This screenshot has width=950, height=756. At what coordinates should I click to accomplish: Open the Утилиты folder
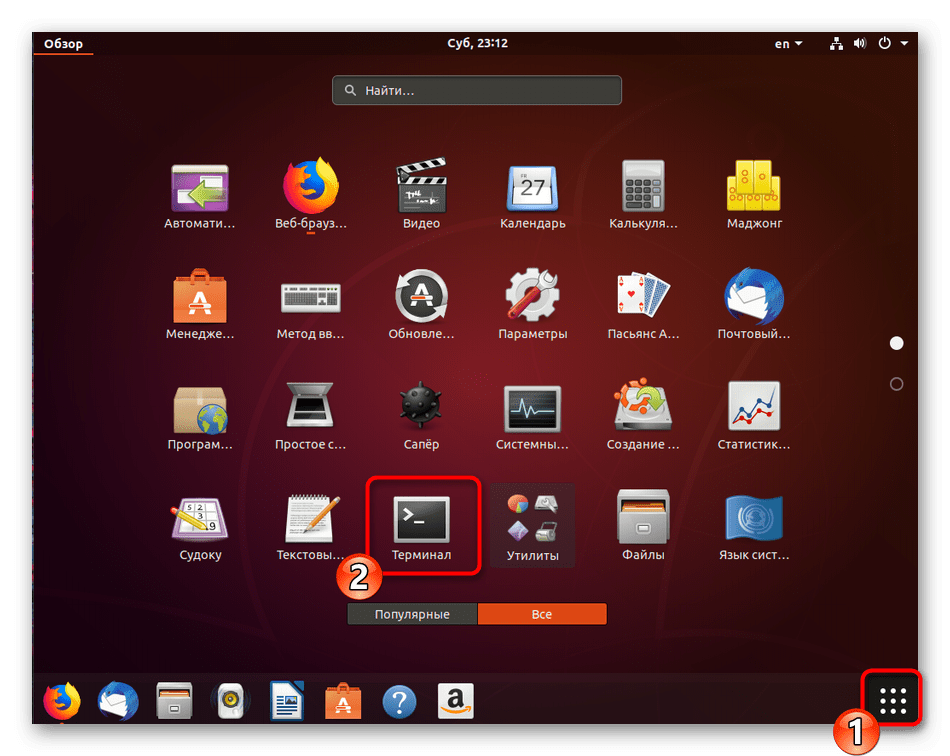[x=532, y=524]
